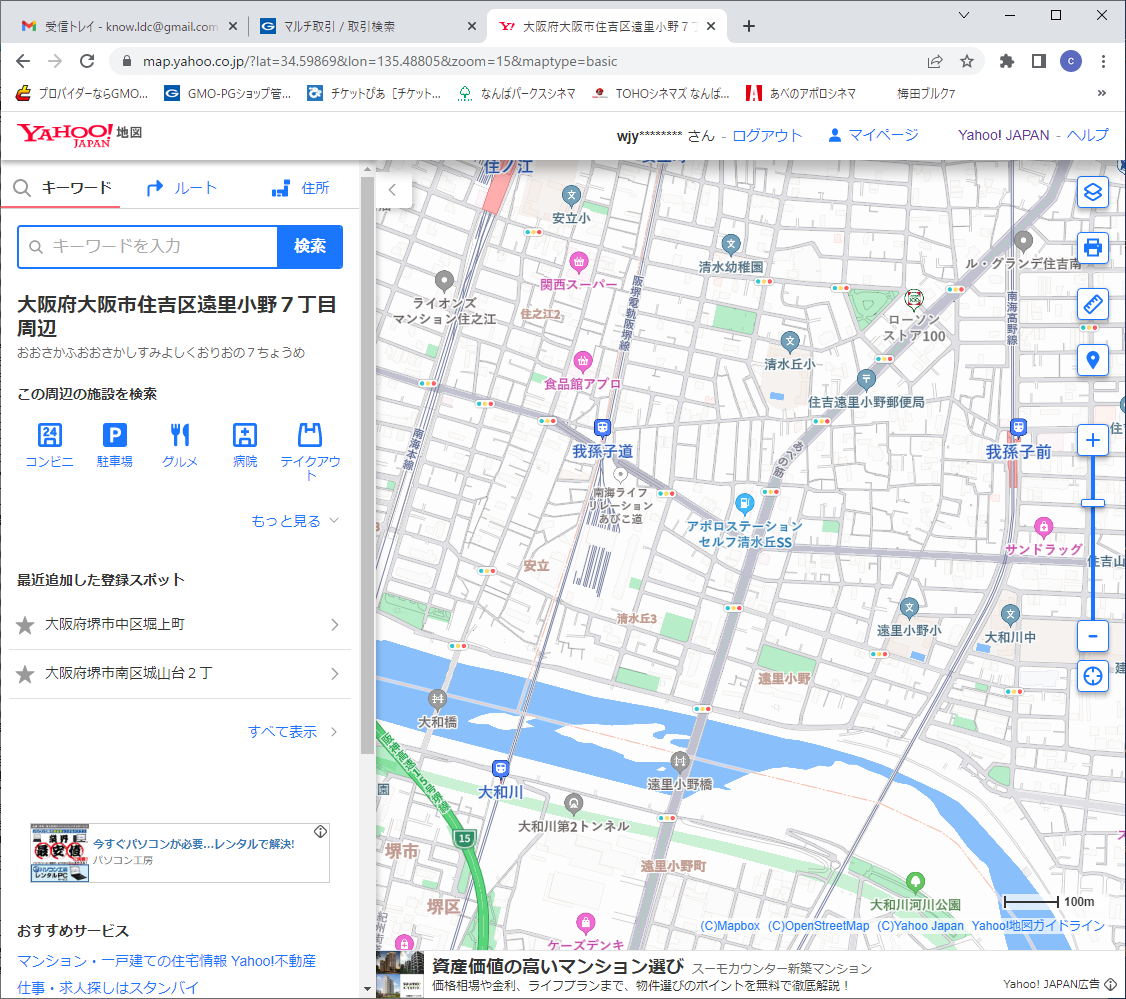Search nearby hospitals (病院)
Screen dimensions: 1126x999
tap(245, 445)
